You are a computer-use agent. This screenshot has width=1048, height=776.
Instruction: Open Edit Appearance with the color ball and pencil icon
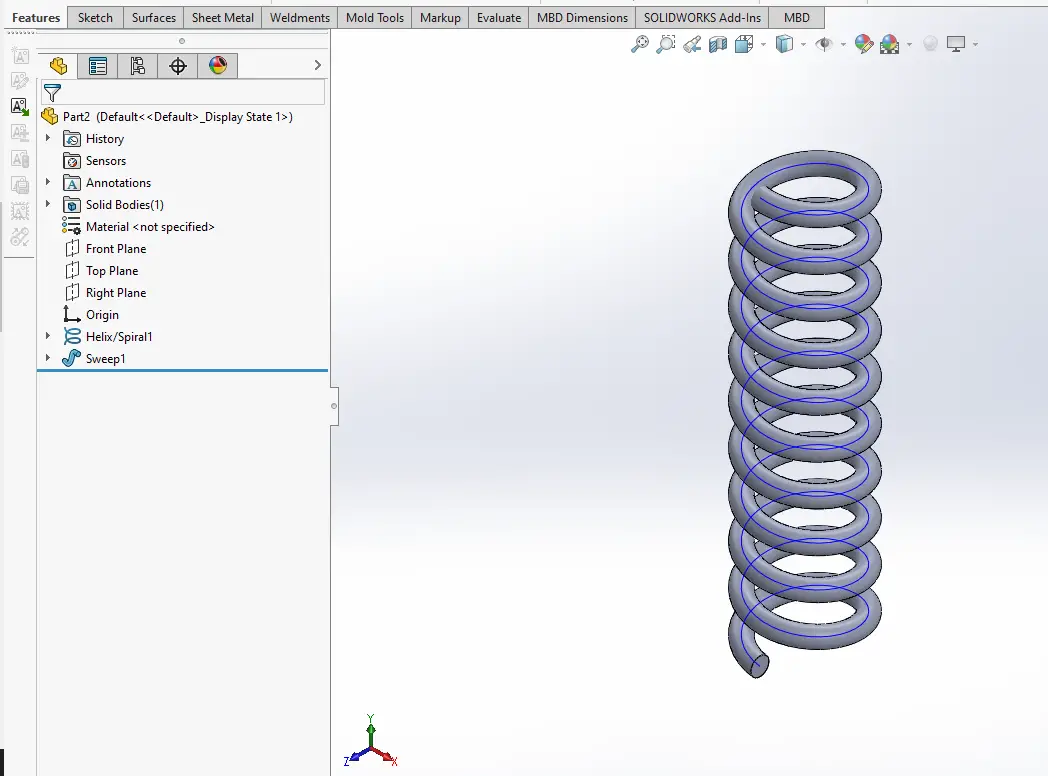point(864,44)
